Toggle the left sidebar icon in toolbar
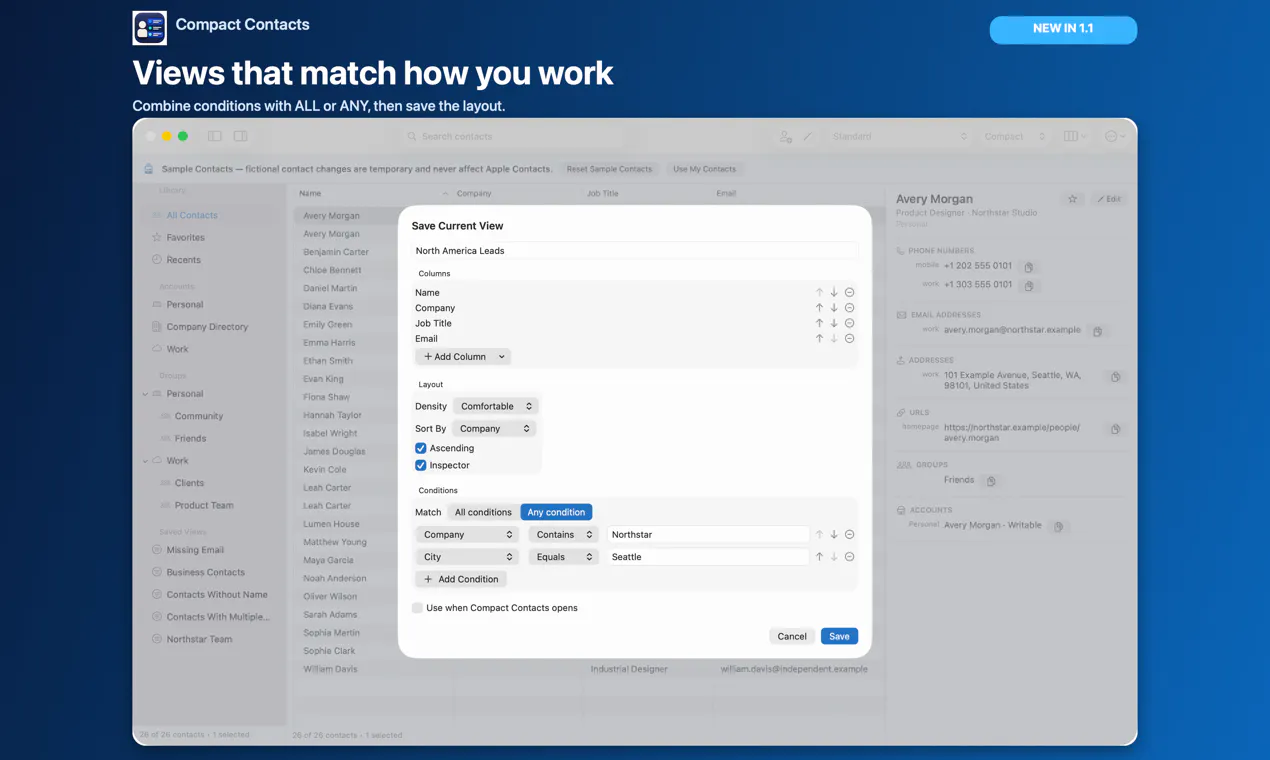The height and width of the screenshot is (760, 1270). pos(215,136)
